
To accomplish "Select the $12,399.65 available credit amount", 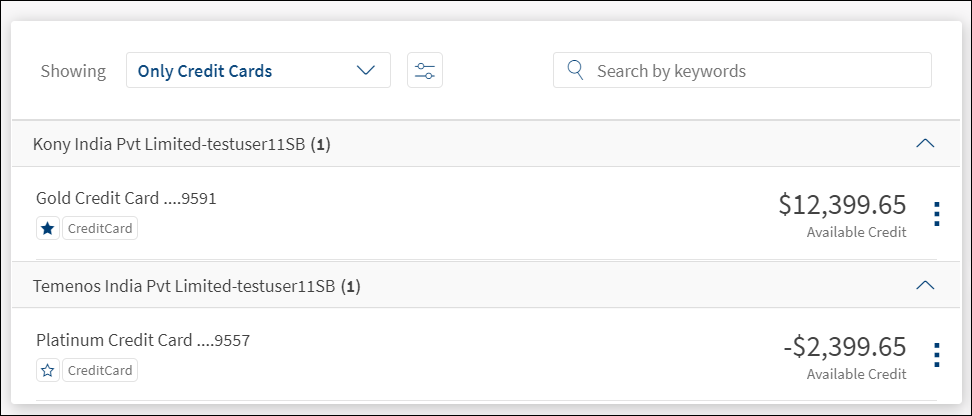I will click(842, 205).
